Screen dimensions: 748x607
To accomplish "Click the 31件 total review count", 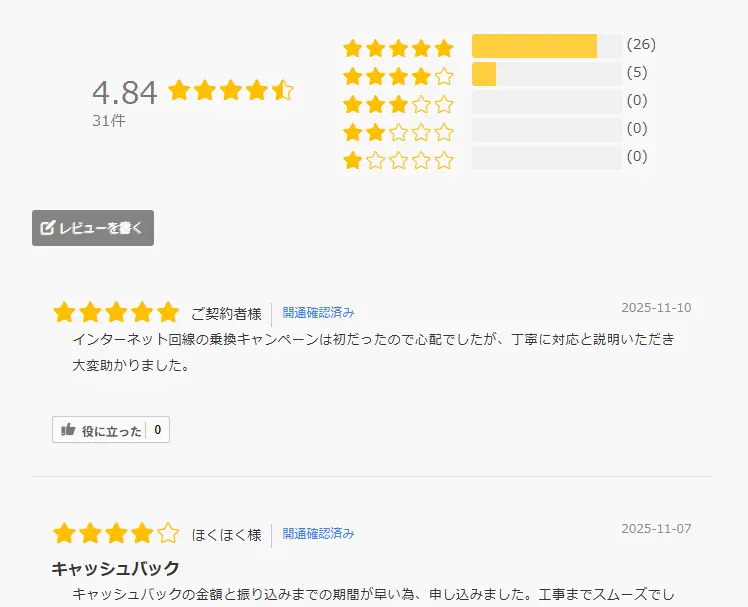I will 109,121.
